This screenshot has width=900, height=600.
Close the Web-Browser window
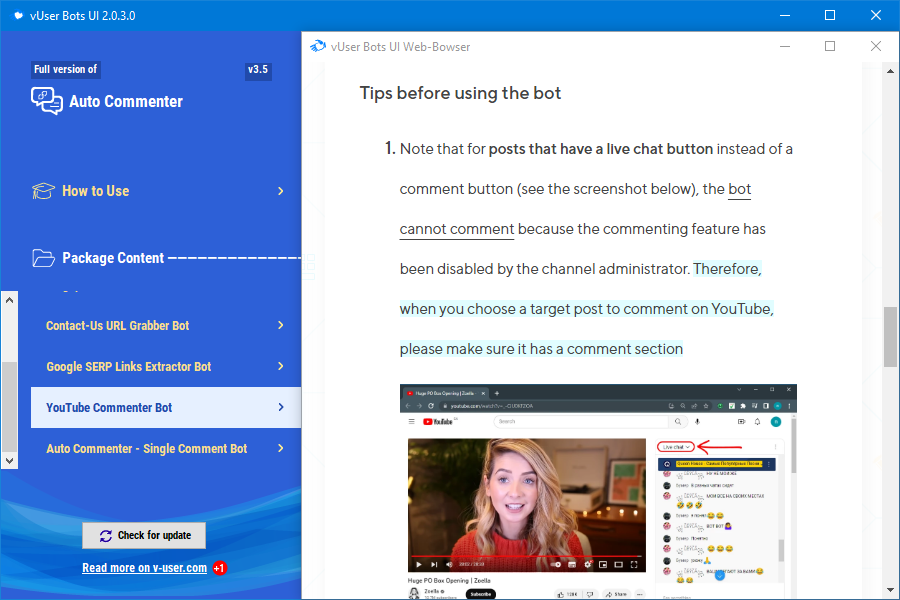(876, 47)
